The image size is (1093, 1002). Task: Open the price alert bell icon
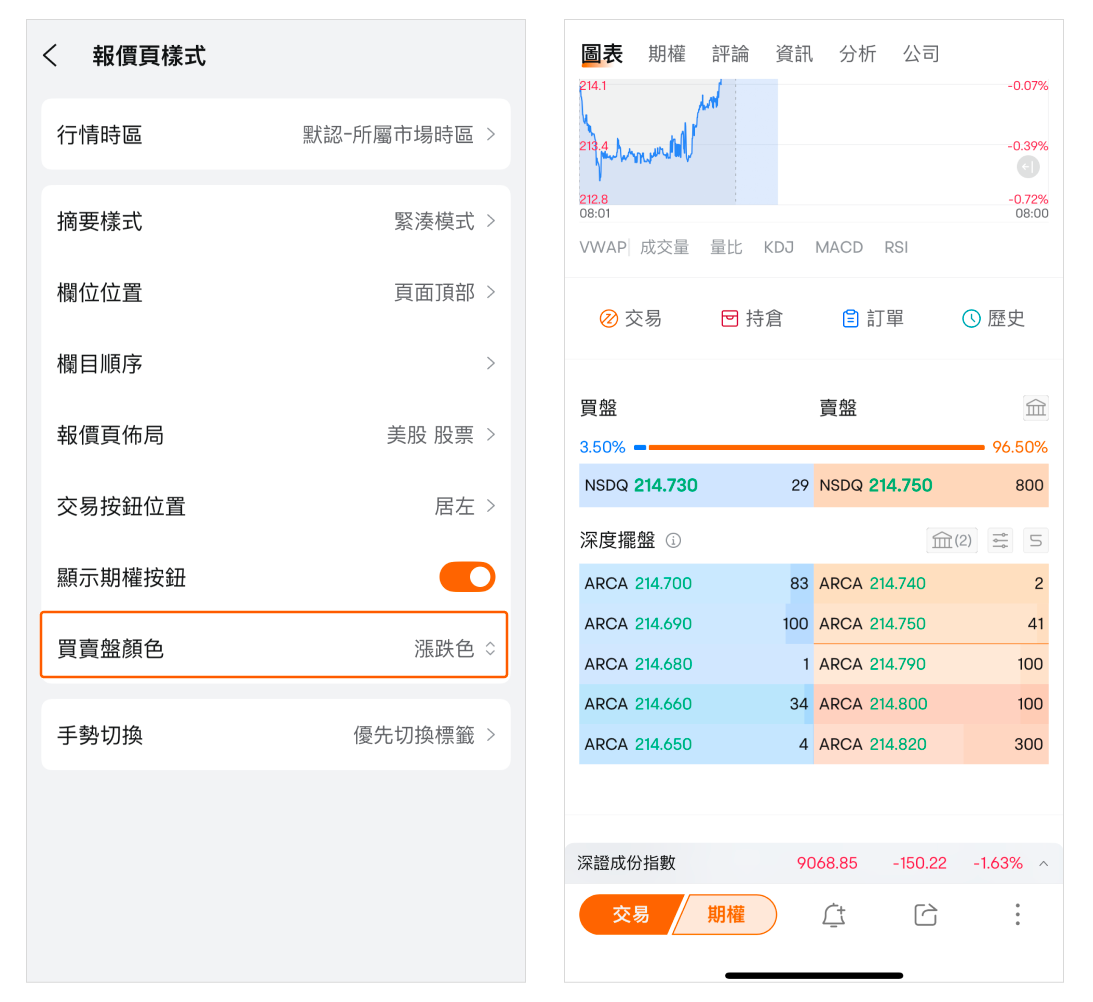pos(833,914)
